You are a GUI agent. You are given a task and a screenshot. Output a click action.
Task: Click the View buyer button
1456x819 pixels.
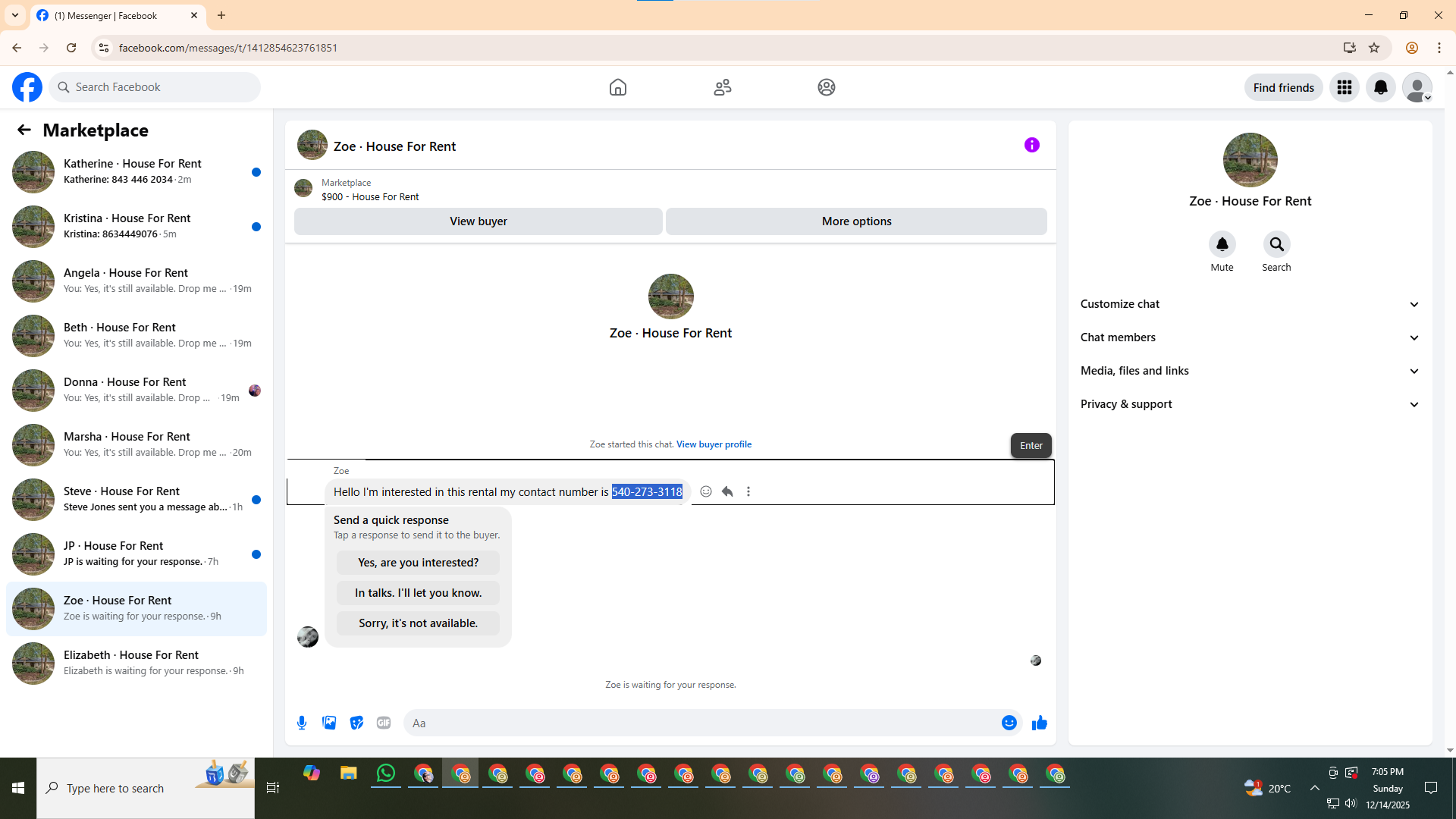pyautogui.click(x=478, y=221)
